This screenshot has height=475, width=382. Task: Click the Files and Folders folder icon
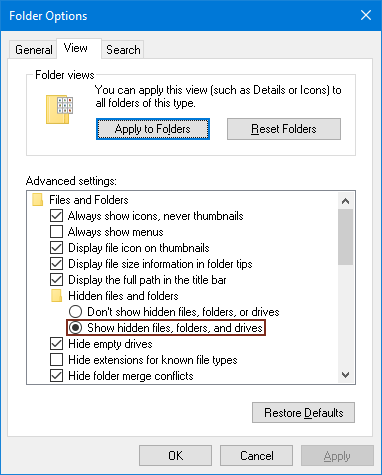(37, 200)
